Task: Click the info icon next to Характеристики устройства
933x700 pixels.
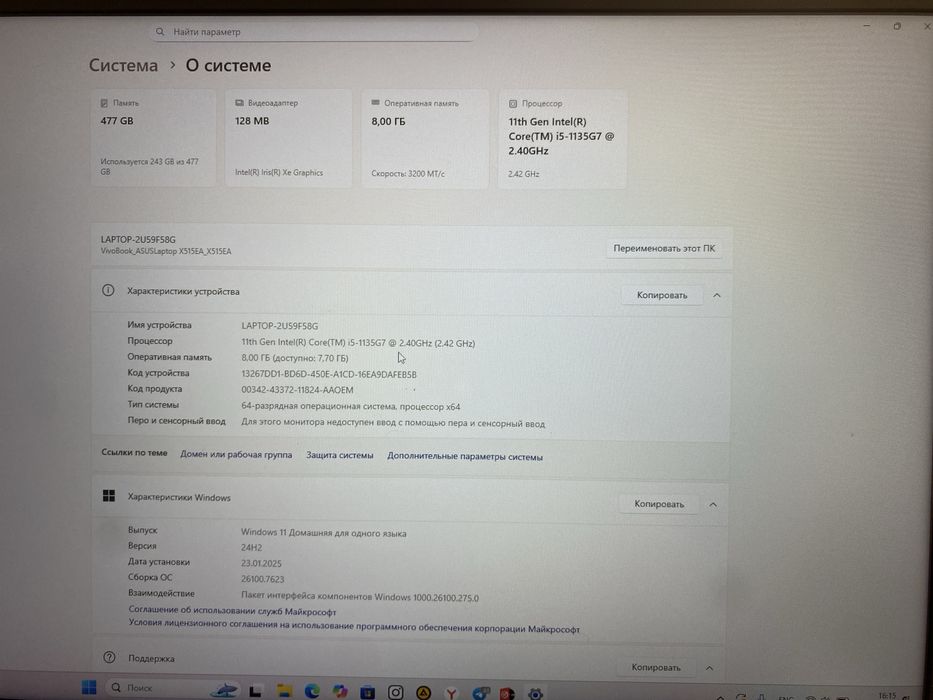Action: (x=108, y=290)
